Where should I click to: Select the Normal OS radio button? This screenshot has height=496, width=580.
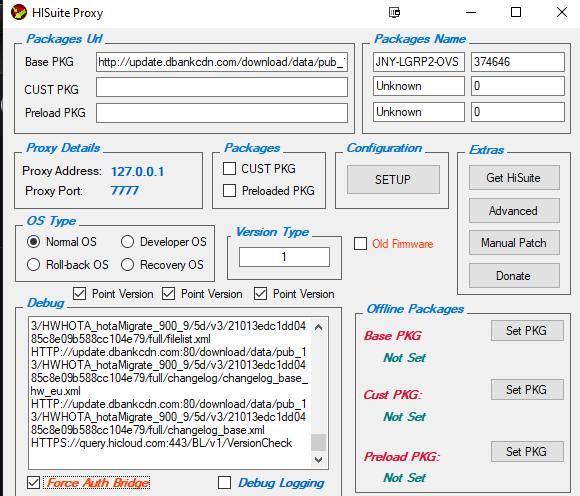click(x=33, y=242)
